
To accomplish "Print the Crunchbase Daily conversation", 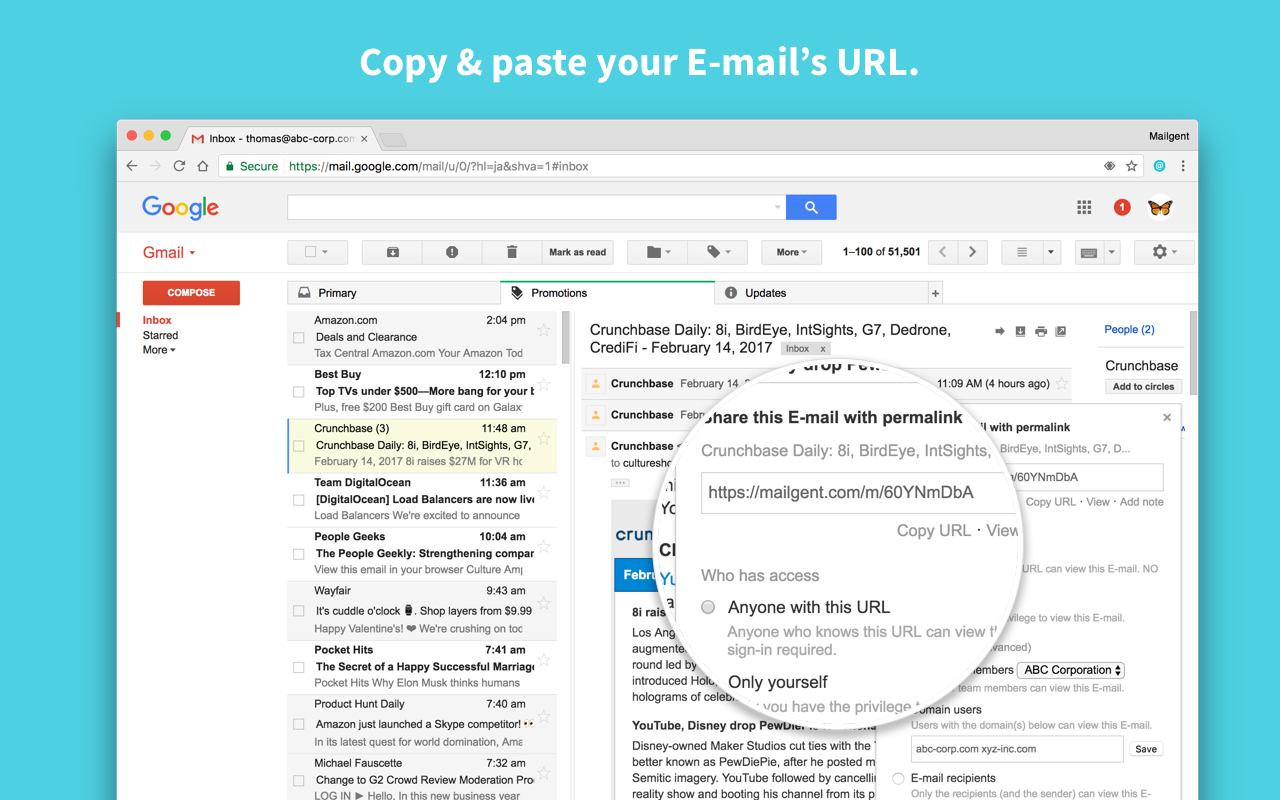I will pos(1041,331).
